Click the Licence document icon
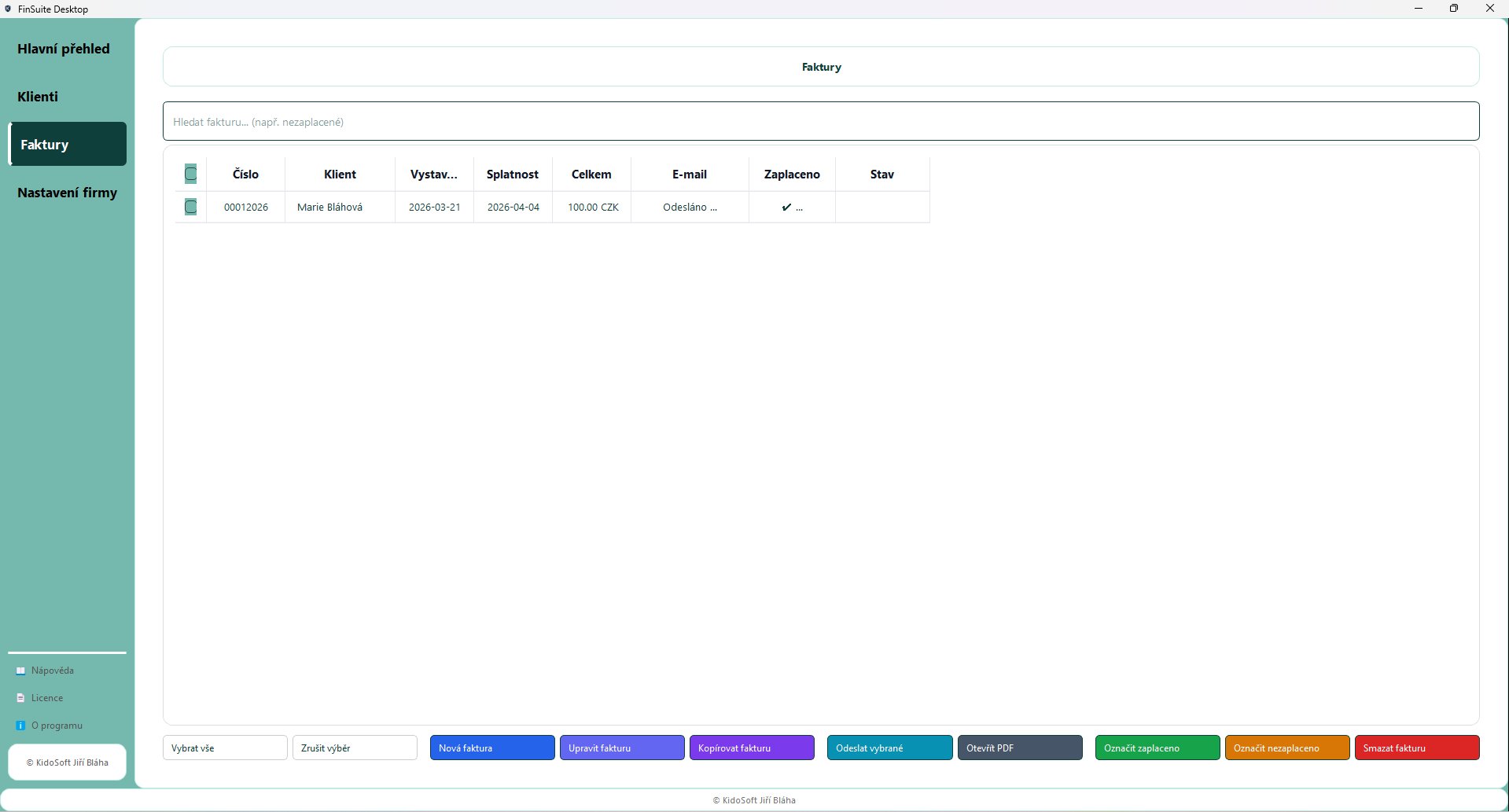This screenshot has height=812, width=1509. 20,698
